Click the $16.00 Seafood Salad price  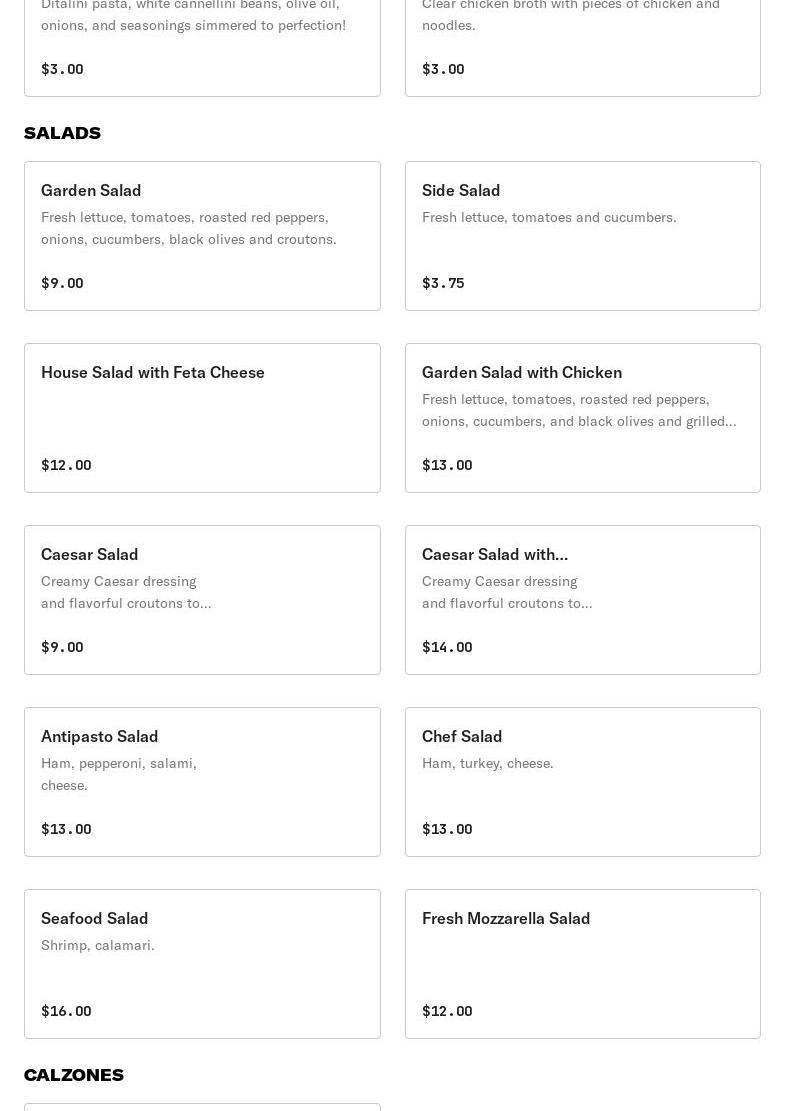66,1011
